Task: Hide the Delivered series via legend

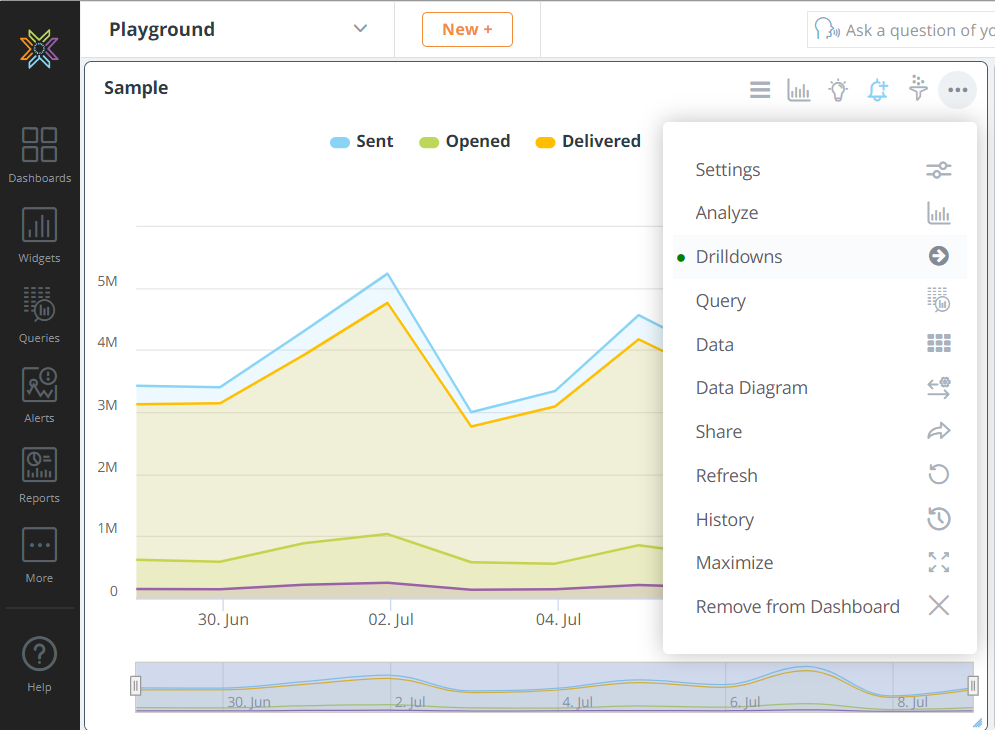Action: tap(588, 142)
